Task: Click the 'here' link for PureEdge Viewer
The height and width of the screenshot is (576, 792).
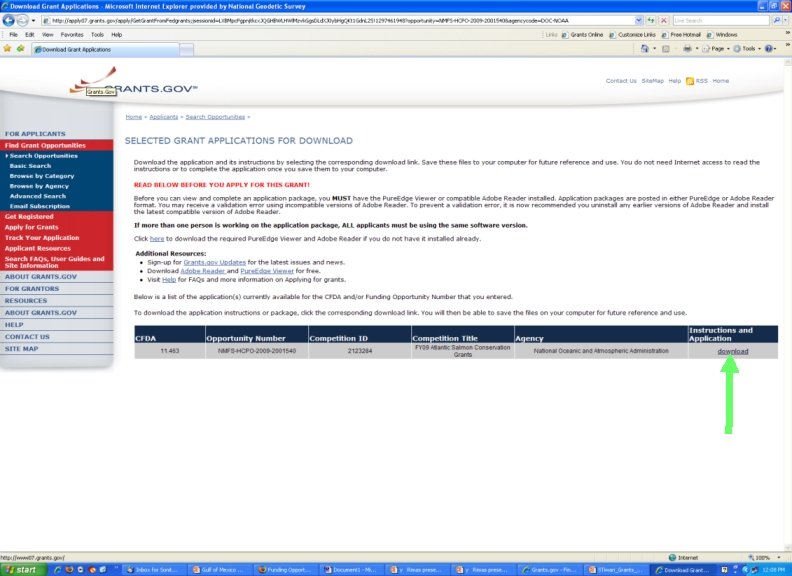Action: pos(157,238)
